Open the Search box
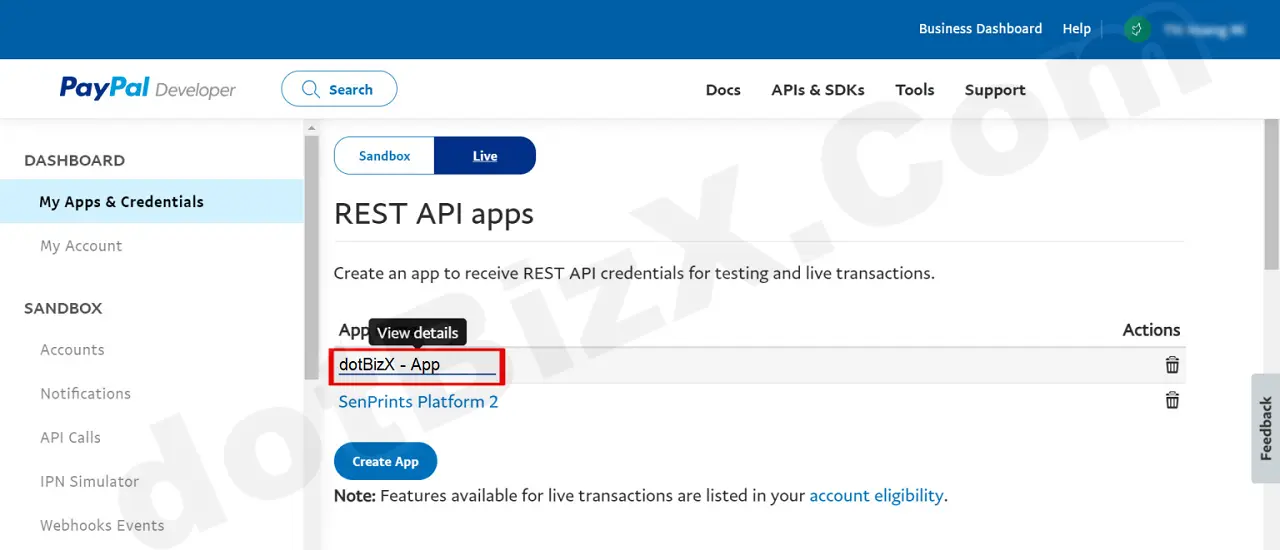 pyautogui.click(x=339, y=89)
